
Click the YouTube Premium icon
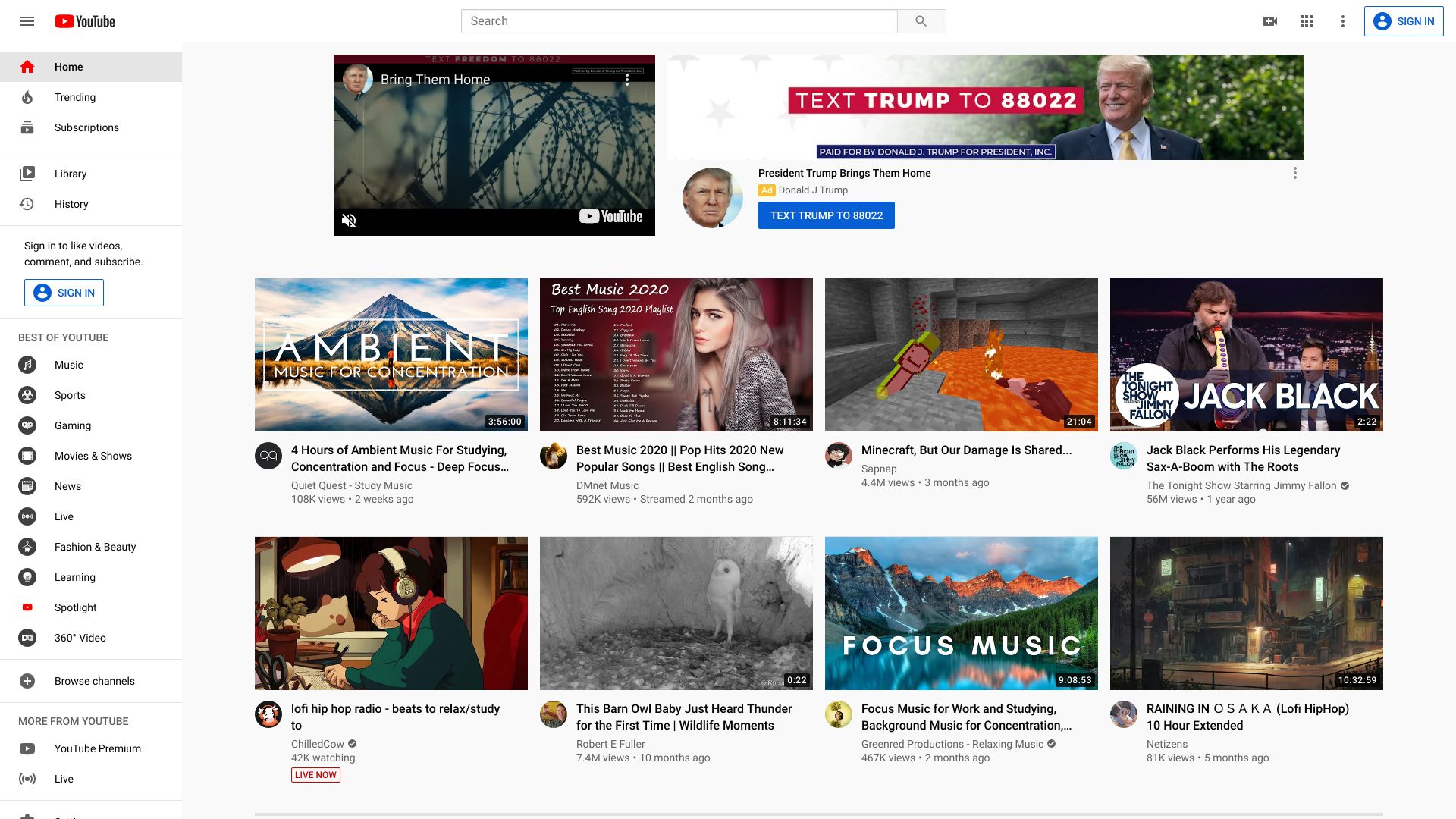pos(27,748)
